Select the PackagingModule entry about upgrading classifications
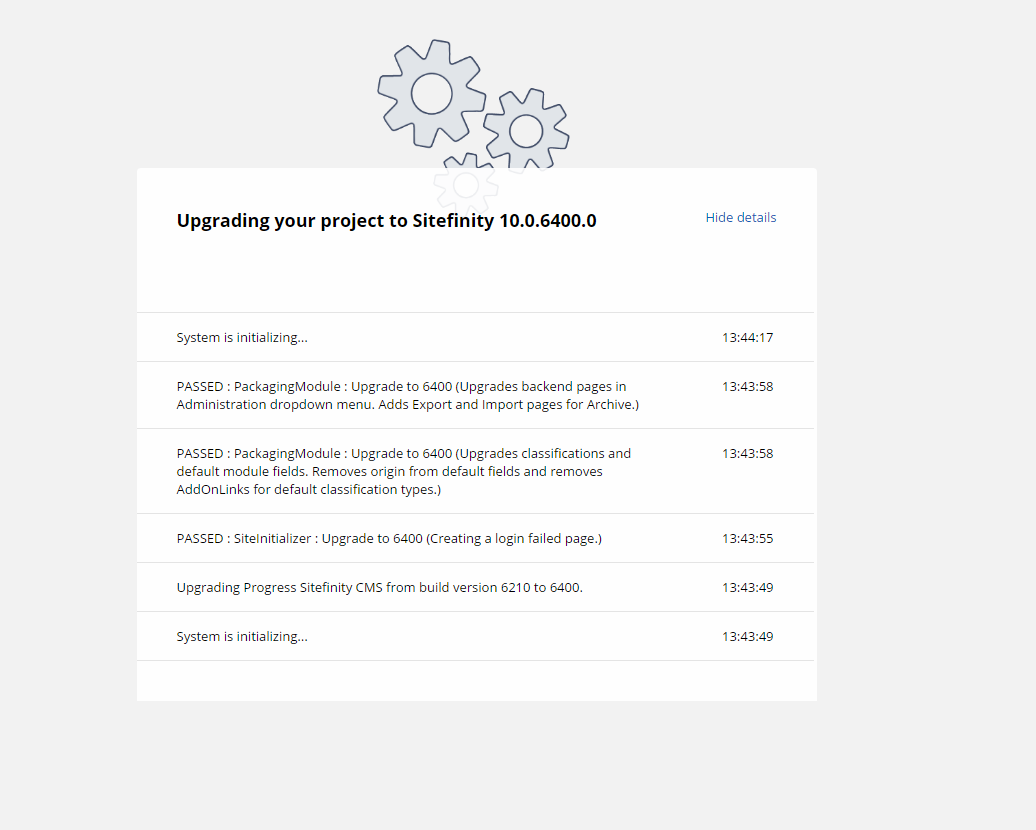 click(404, 471)
